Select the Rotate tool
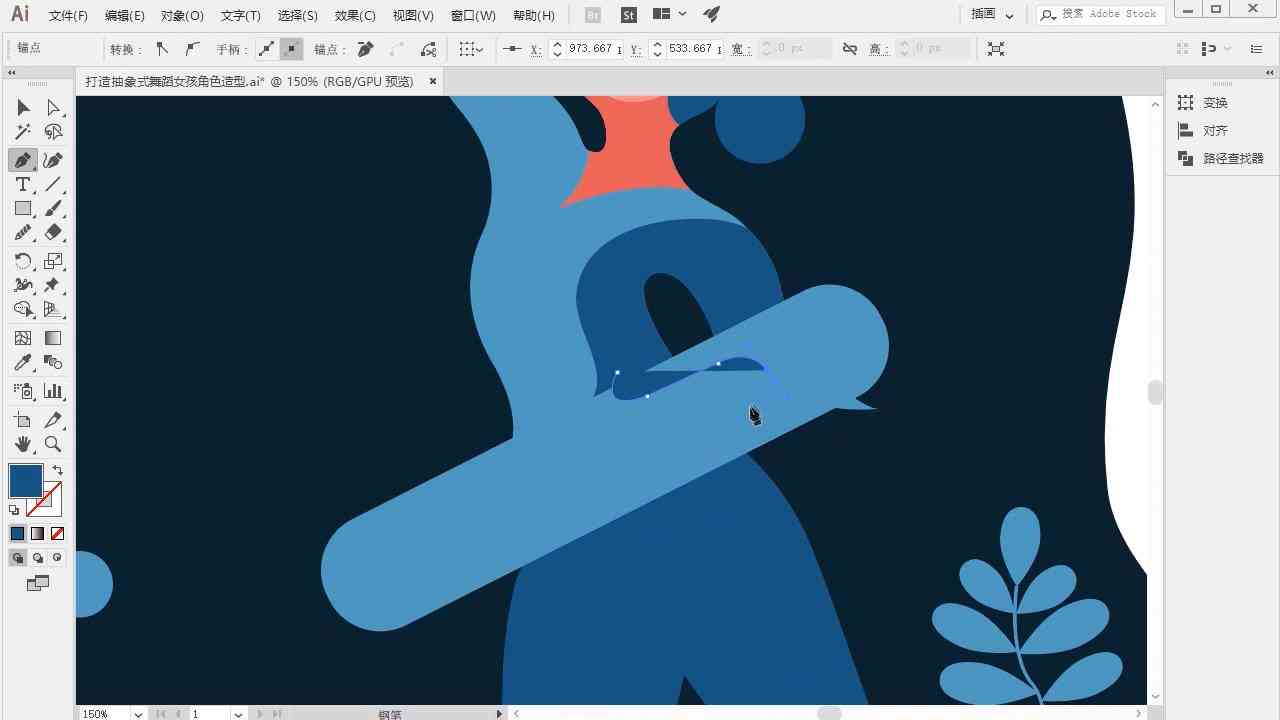 pyautogui.click(x=23, y=261)
